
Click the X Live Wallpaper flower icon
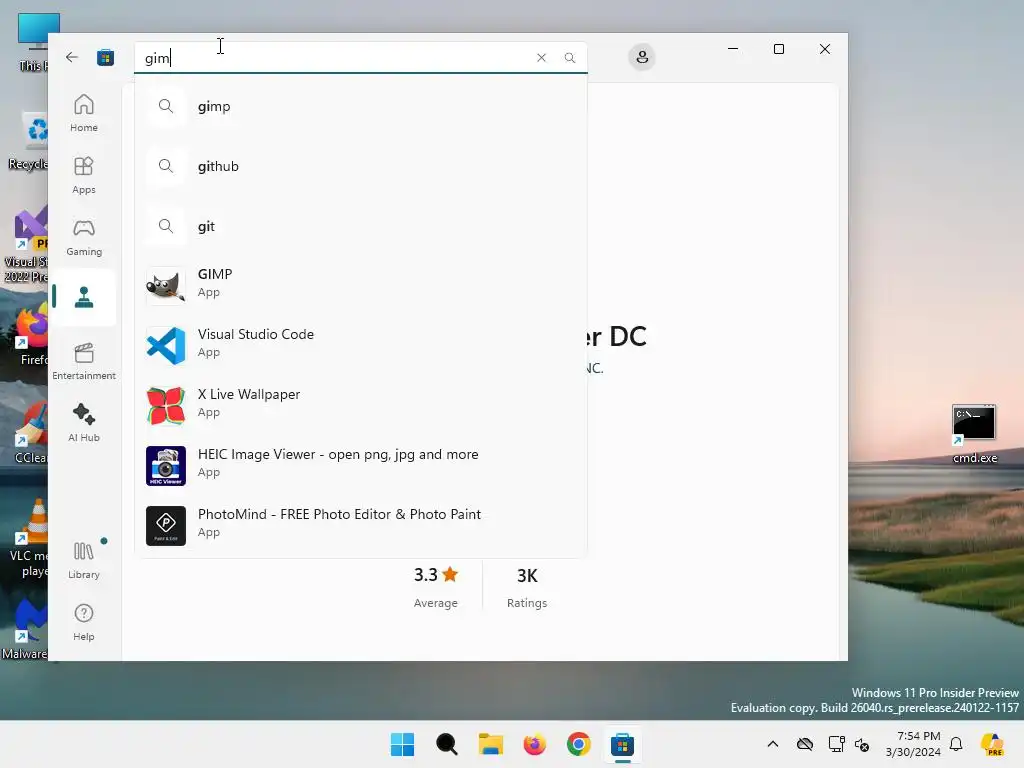coord(165,406)
